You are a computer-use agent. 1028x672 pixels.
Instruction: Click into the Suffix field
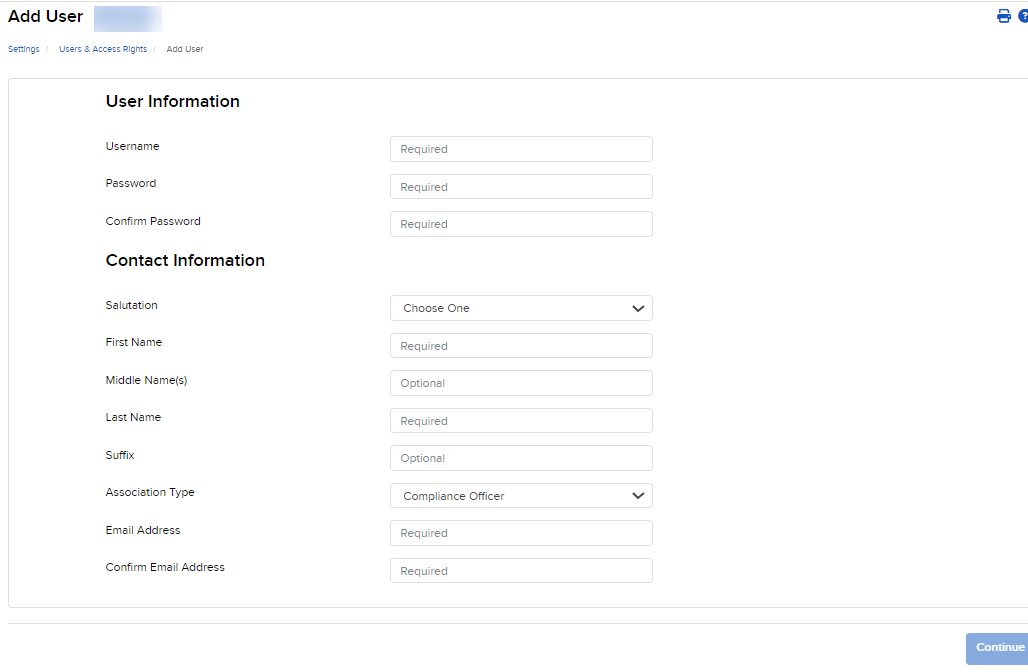click(520, 457)
